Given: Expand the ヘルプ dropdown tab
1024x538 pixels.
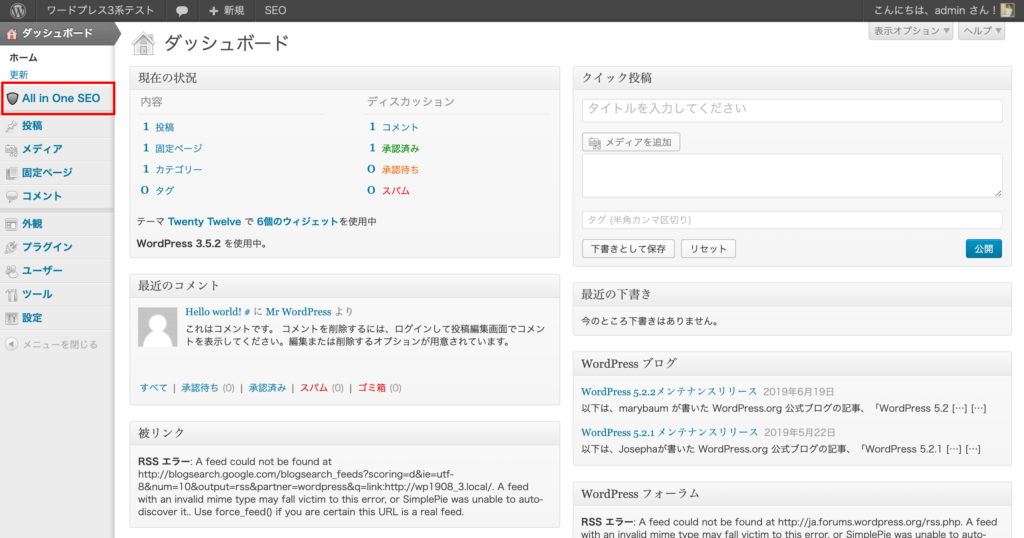Looking at the screenshot, I should 981,31.
